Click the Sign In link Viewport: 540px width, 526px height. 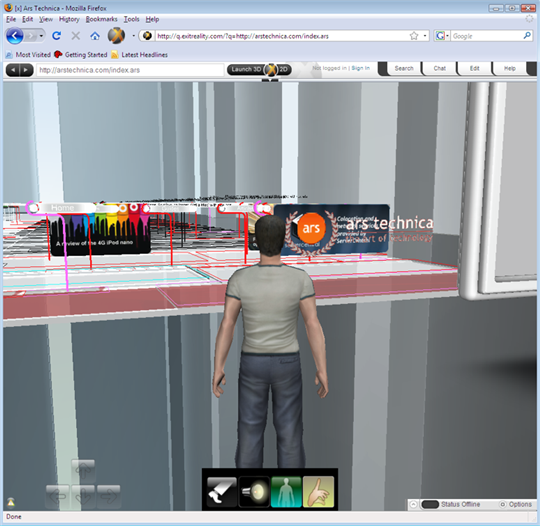coord(361,68)
